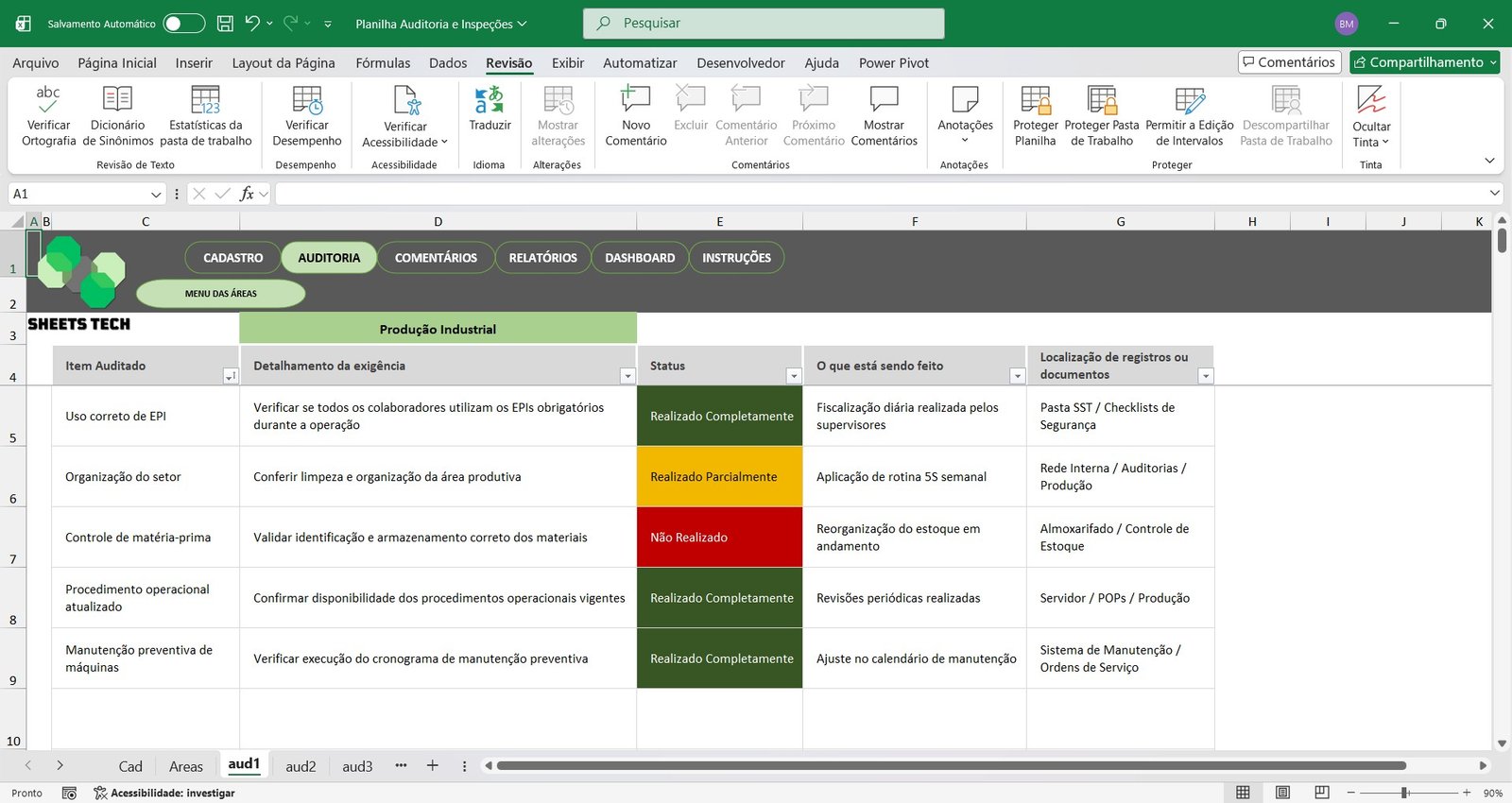Click the Acessibilidade: investigar status
1512x803 pixels.
pyautogui.click(x=164, y=793)
